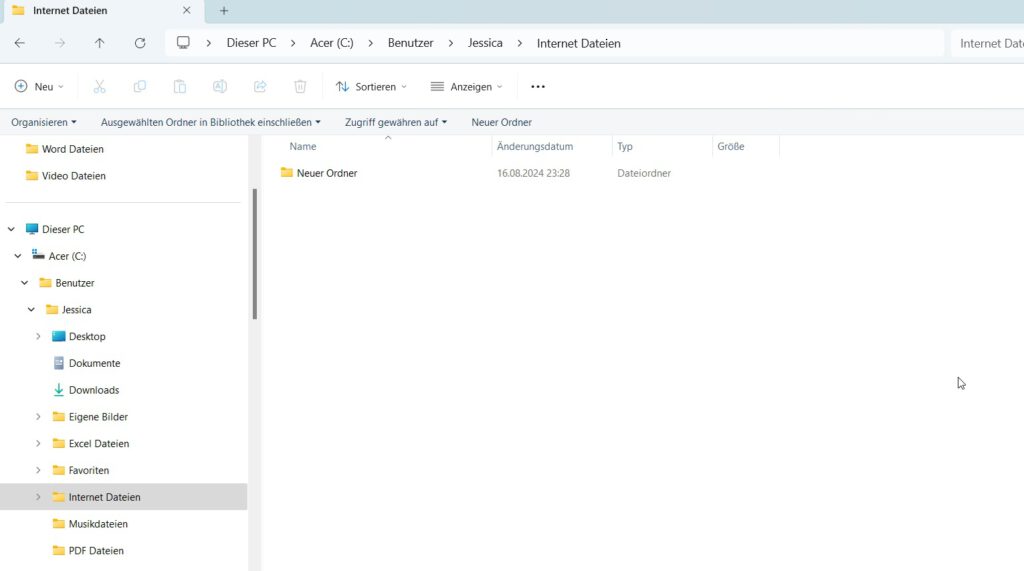
Task: Click the PC monitor icon in address bar
Action: [x=183, y=42]
